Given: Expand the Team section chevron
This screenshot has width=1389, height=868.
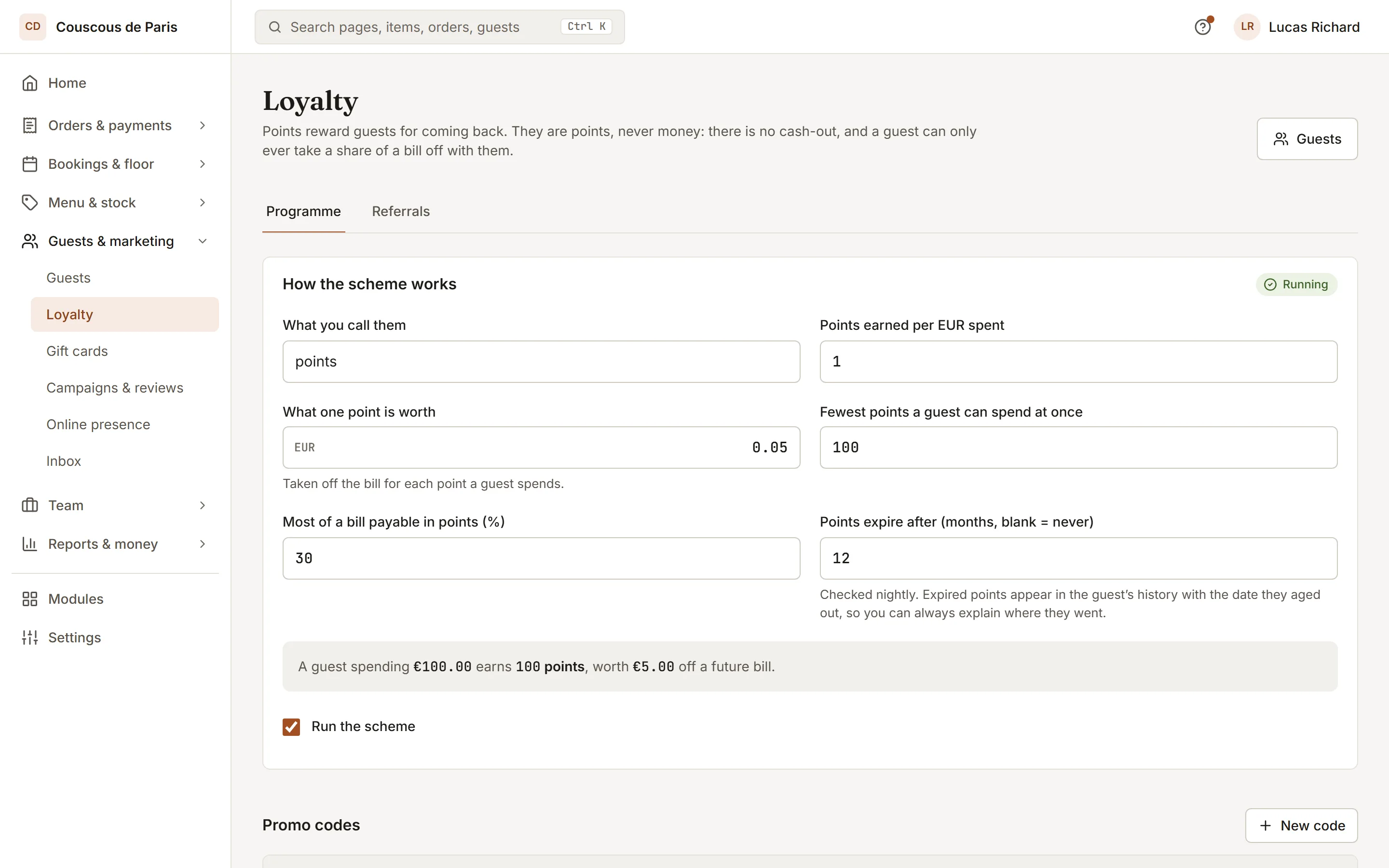Looking at the screenshot, I should 203,505.
